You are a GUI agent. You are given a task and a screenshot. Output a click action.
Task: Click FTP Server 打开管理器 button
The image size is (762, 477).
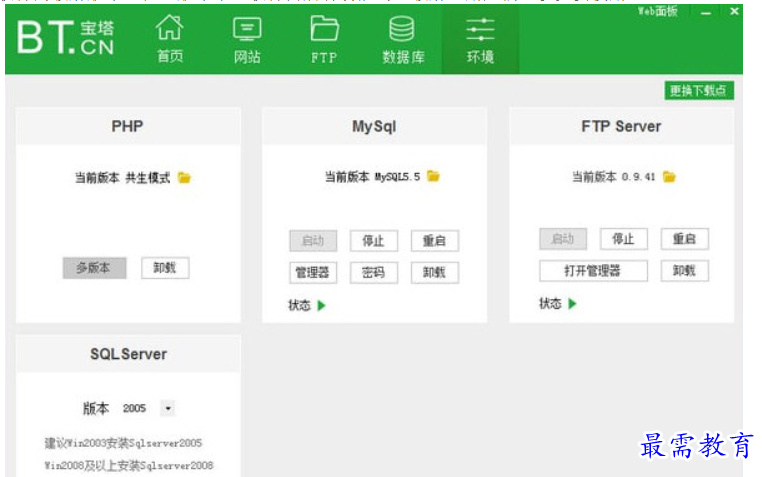pyautogui.click(x=593, y=271)
